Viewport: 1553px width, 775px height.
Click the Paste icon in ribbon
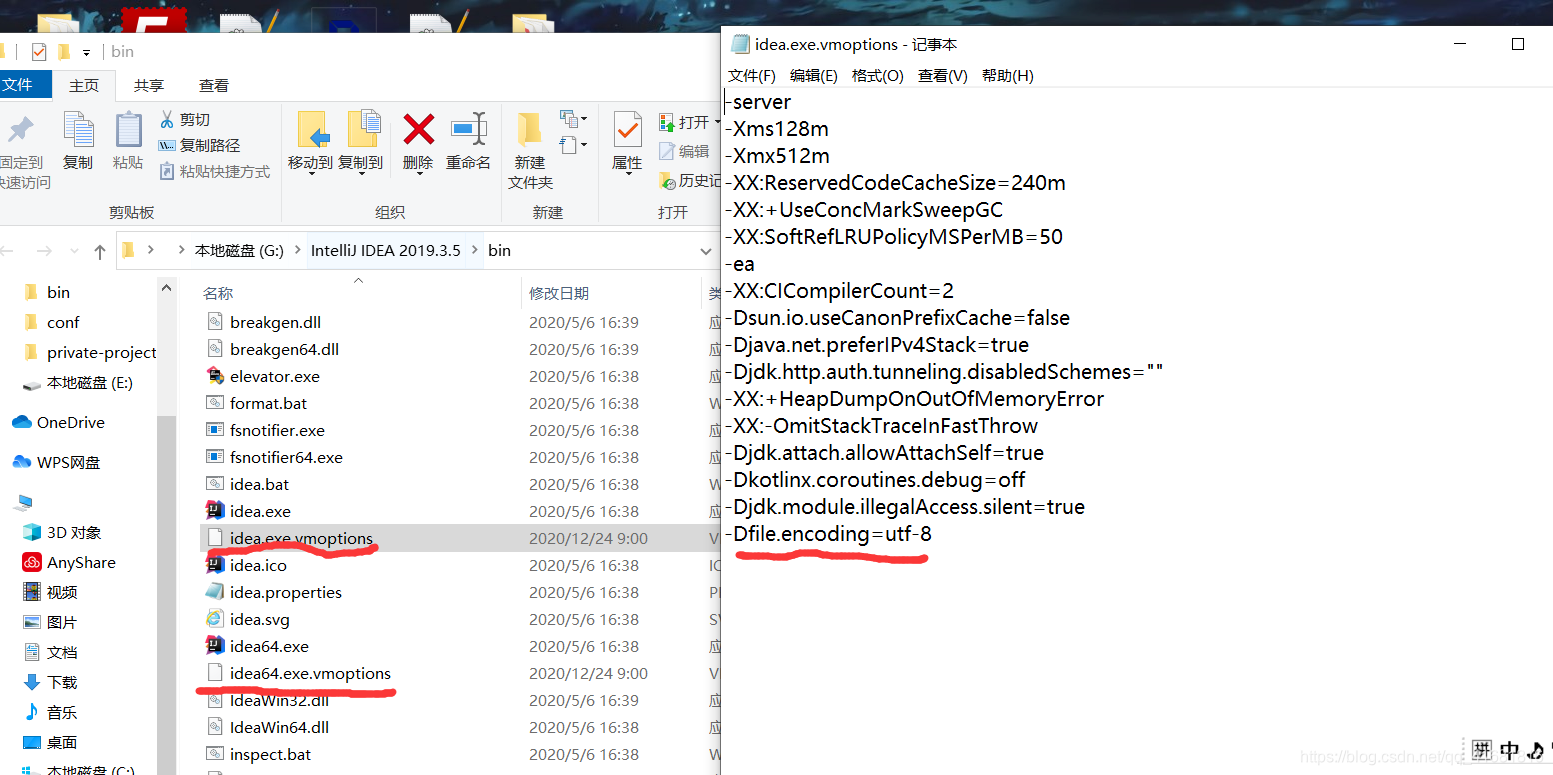click(x=128, y=129)
